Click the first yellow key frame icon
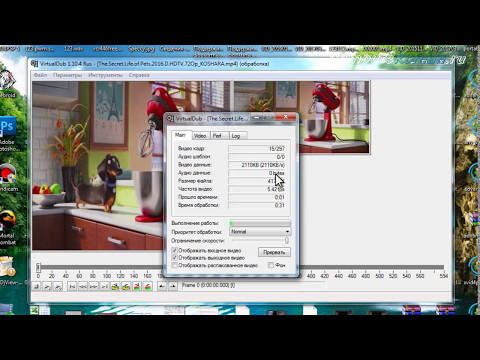This screenshot has height=360, width=480. point(115,286)
